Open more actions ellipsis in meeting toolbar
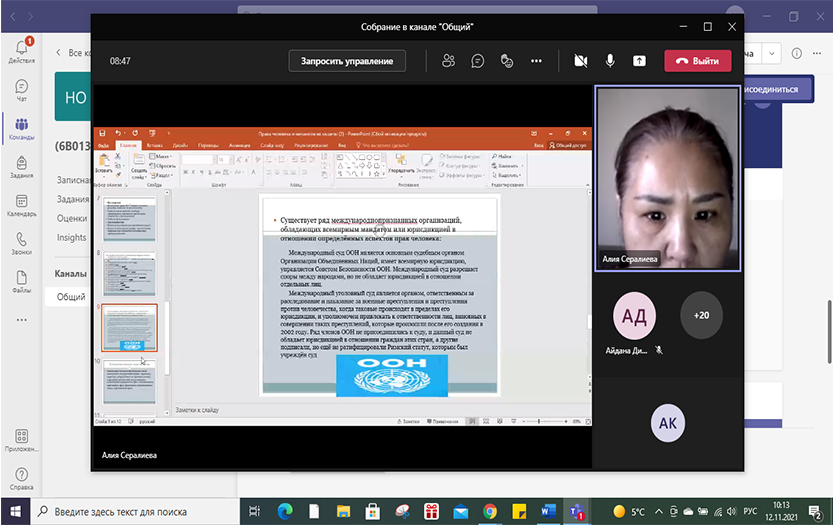This screenshot has width=833, height=525. click(x=536, y=61)
